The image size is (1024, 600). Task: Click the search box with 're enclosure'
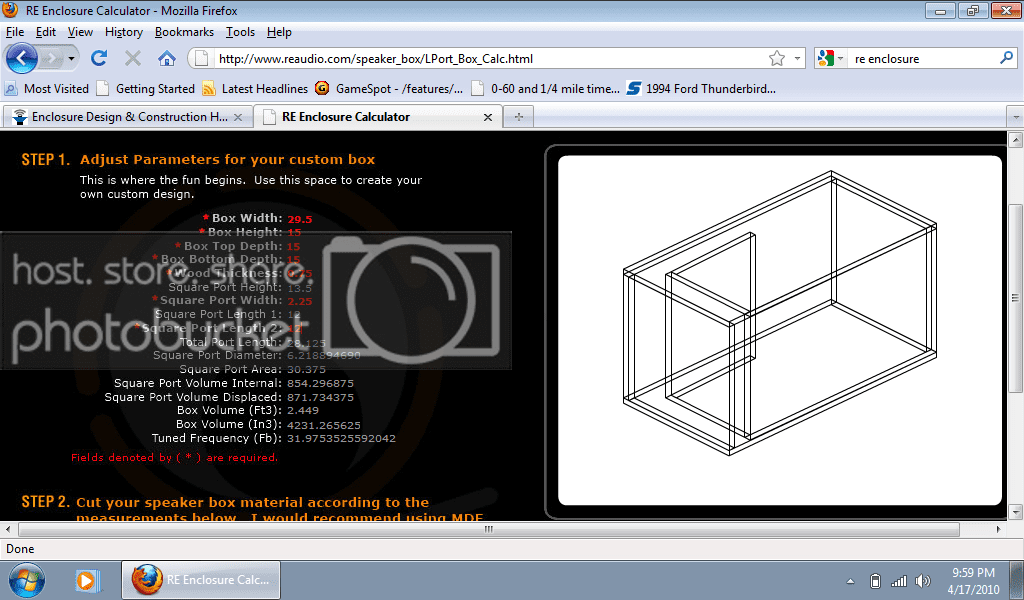point(922,59)
